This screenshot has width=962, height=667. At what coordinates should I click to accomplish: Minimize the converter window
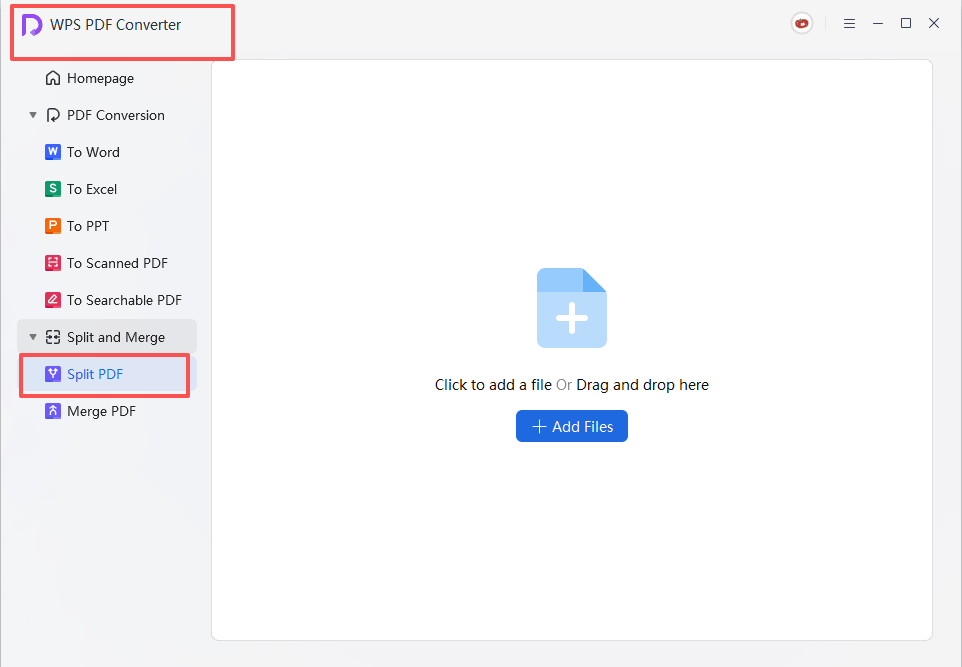[878, 23]
